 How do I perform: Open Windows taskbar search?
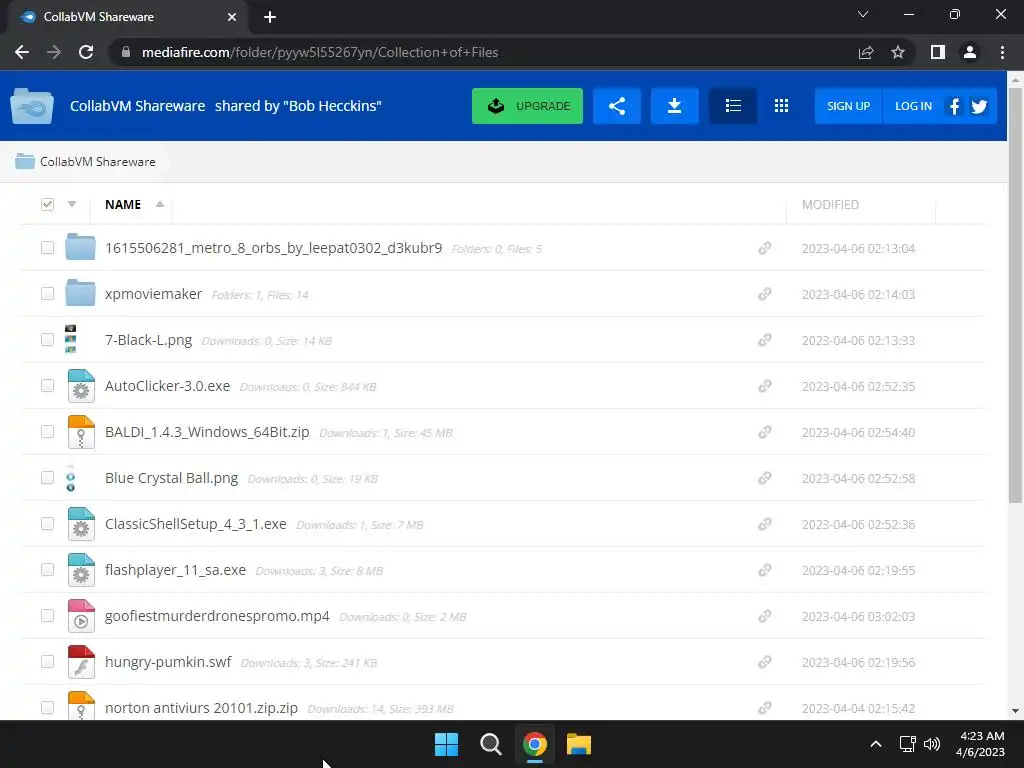tap(490, 744)
